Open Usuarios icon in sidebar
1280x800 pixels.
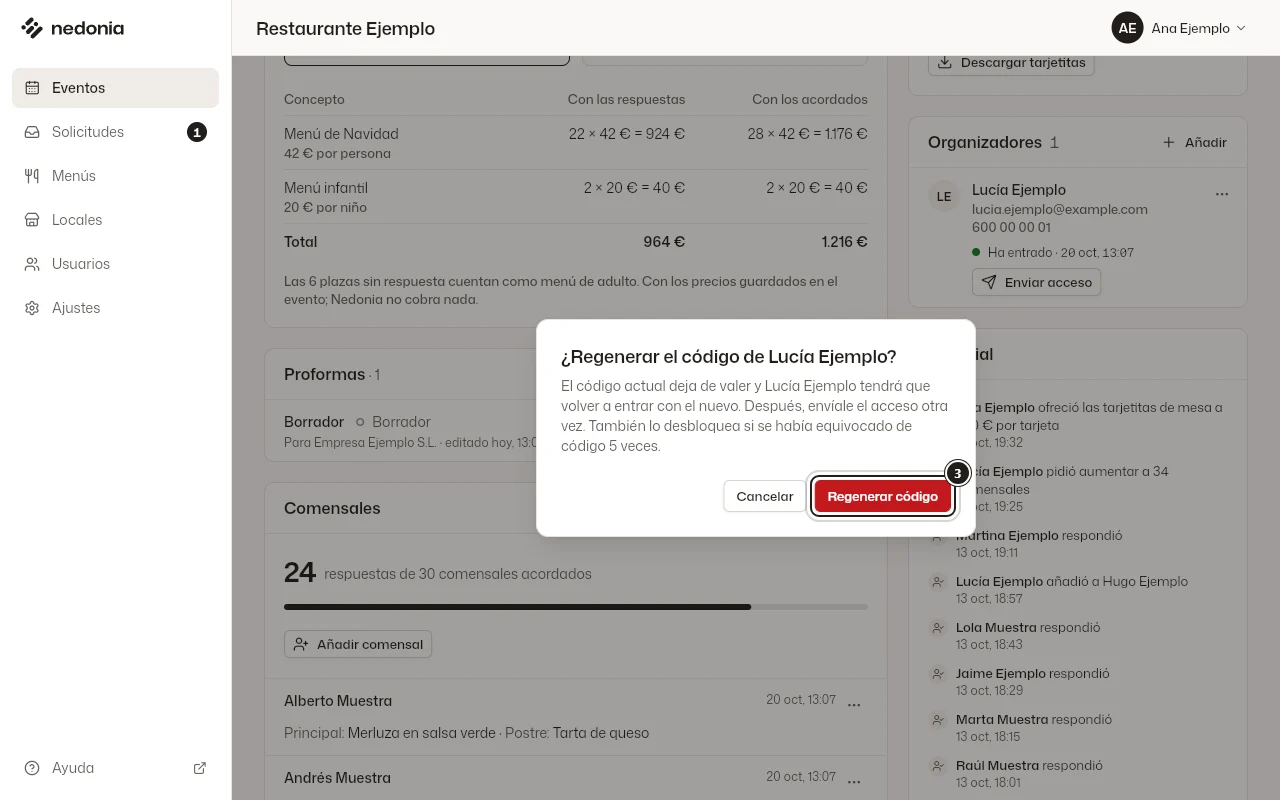pyautogui.click(x=32, y=264)
